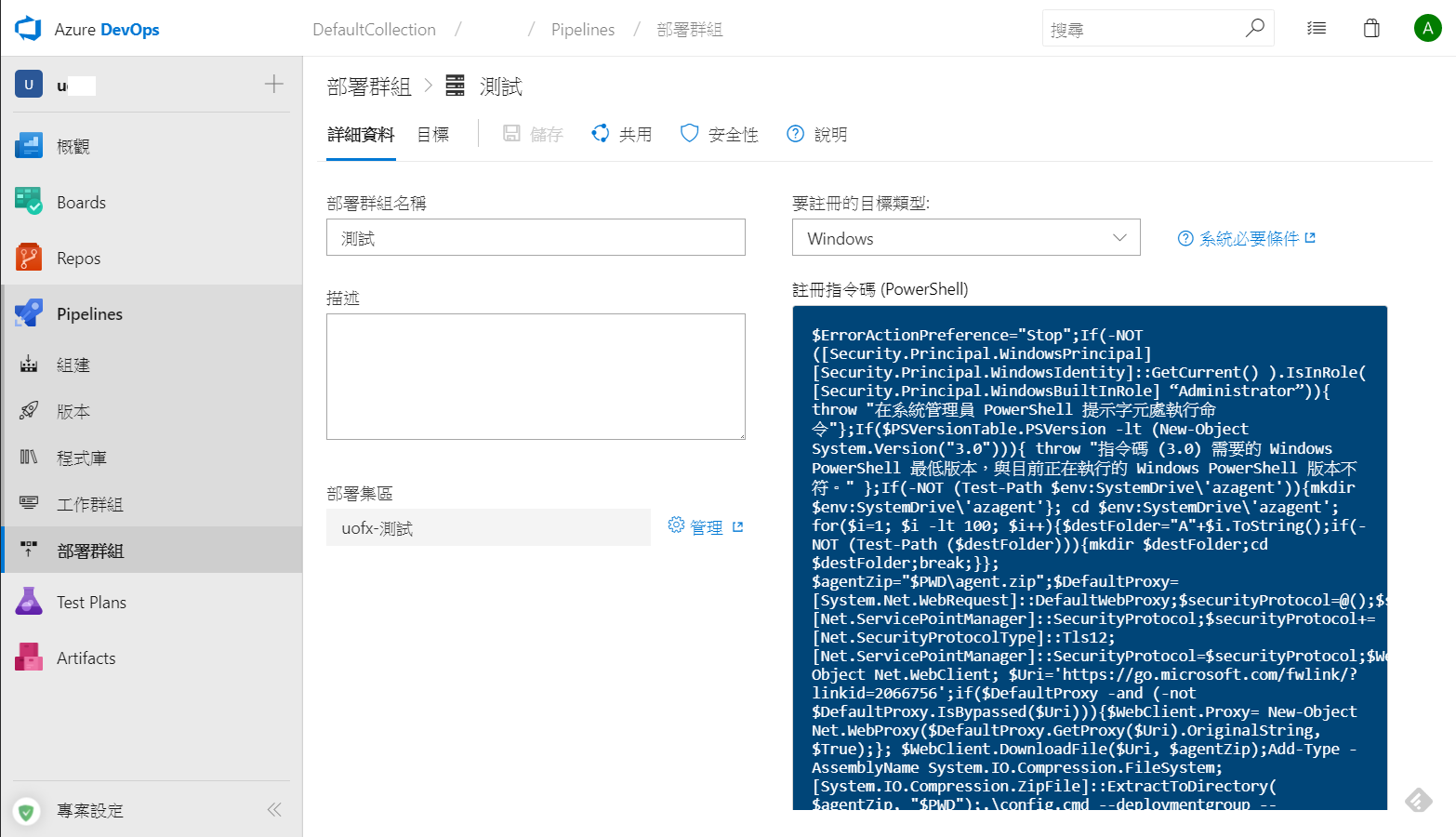
Task: Click the PowerShell registration script box
Action: pos(1090,558)
